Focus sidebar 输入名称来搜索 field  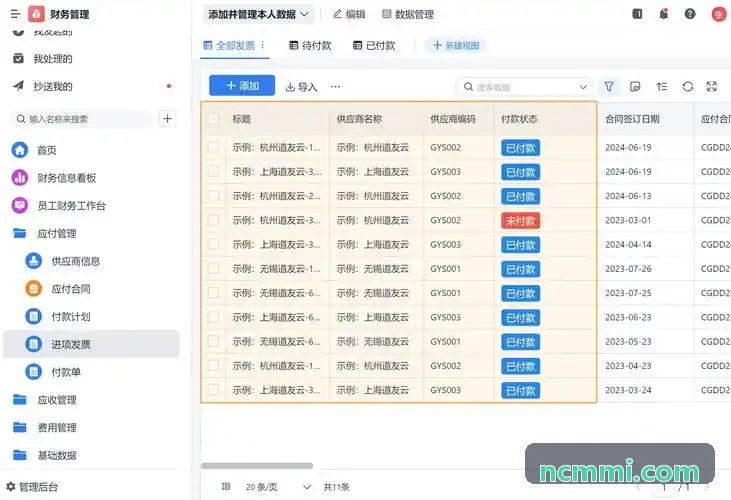tap(80, 119)
